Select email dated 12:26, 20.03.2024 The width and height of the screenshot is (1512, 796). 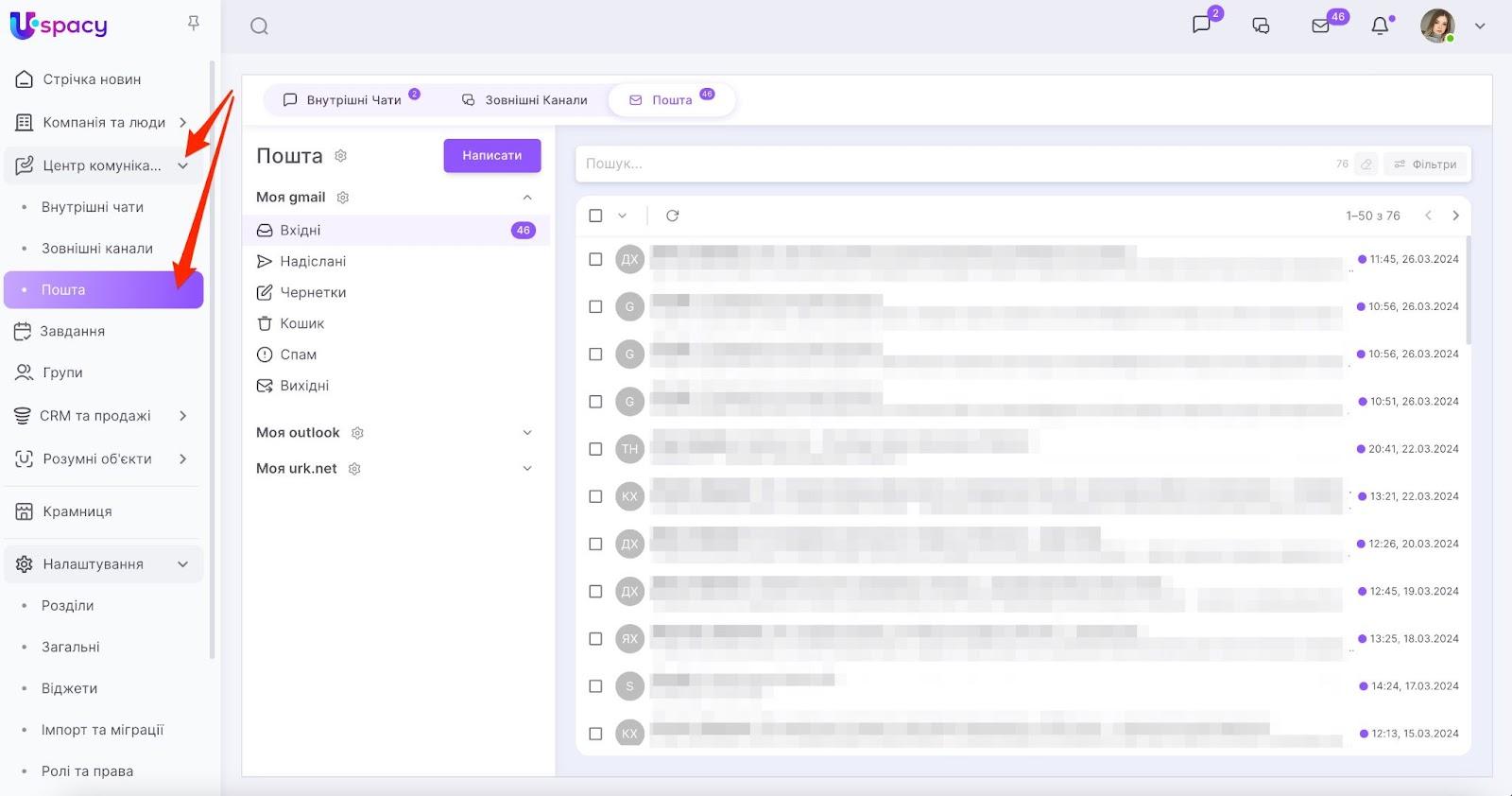click(x=595, y=545)
